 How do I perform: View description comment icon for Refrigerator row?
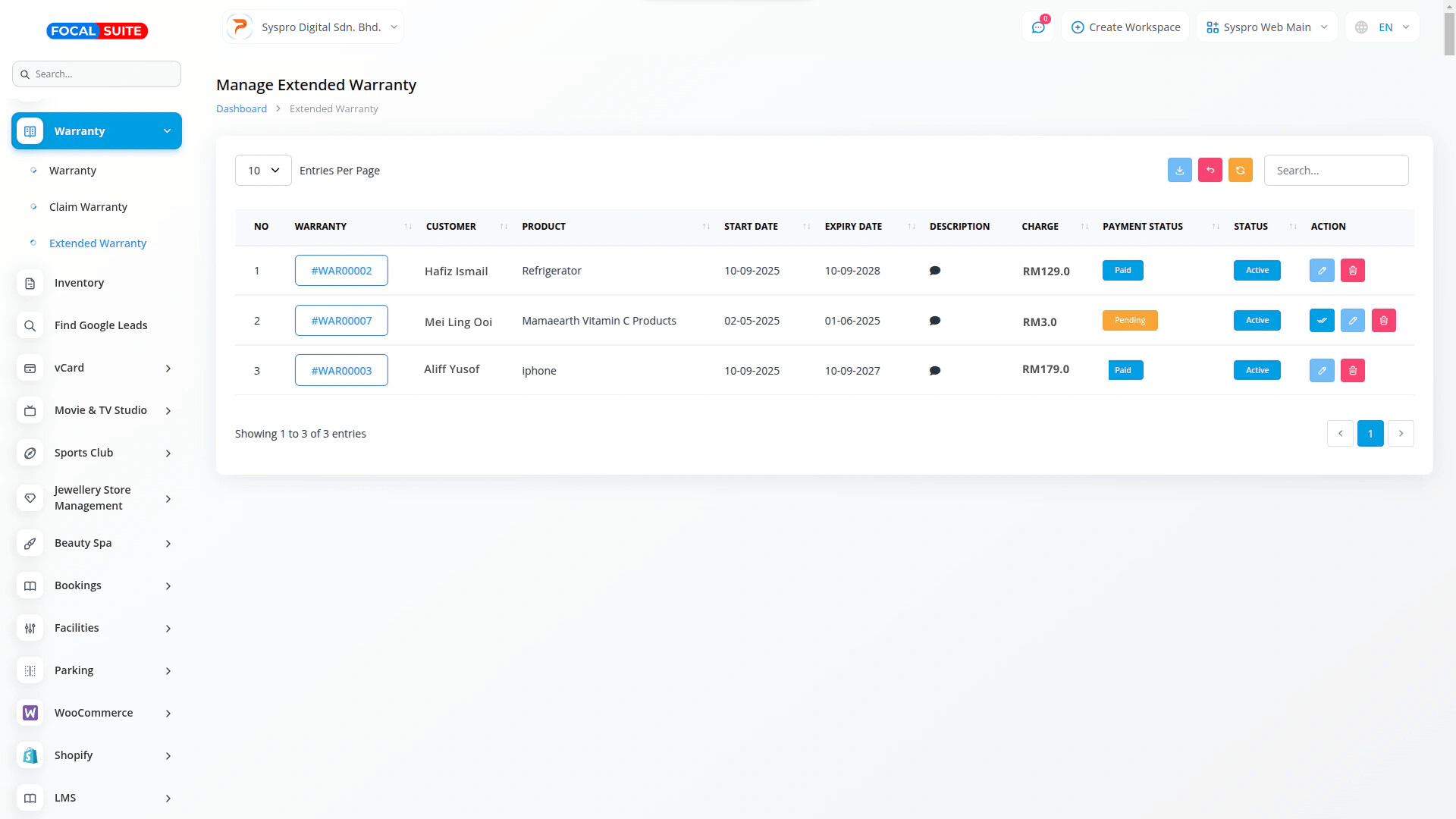(934, 271)
